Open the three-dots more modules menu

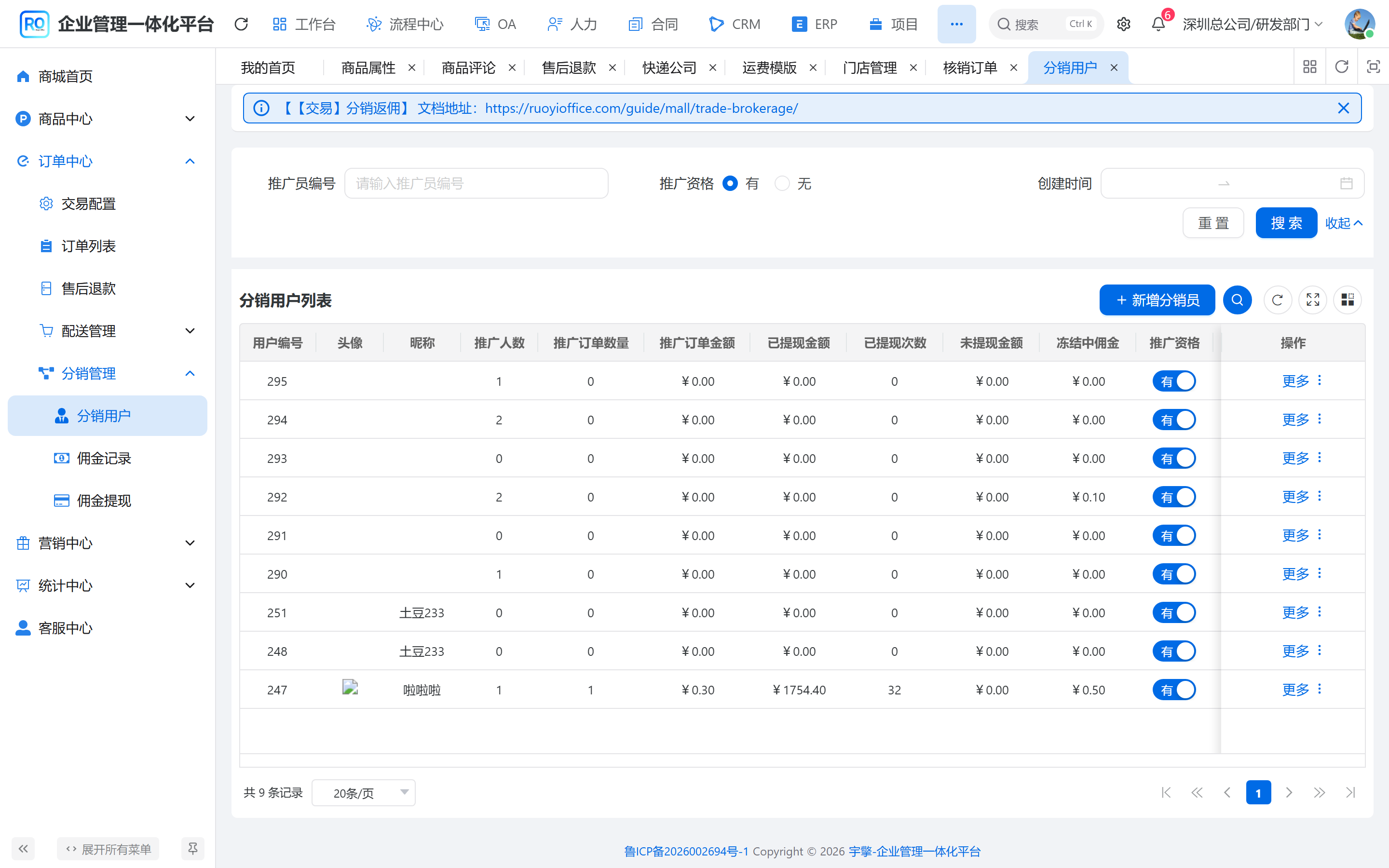956,24
